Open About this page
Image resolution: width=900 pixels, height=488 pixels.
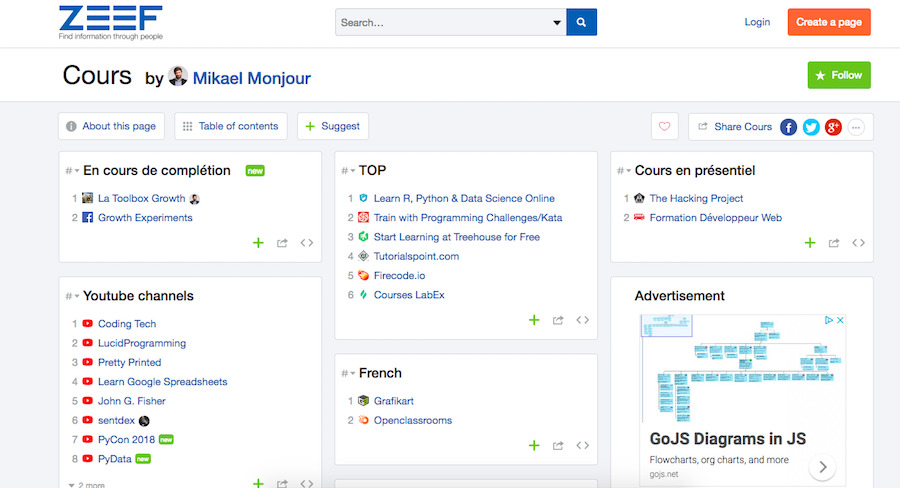pyautogui.click(x=111, y=126)
